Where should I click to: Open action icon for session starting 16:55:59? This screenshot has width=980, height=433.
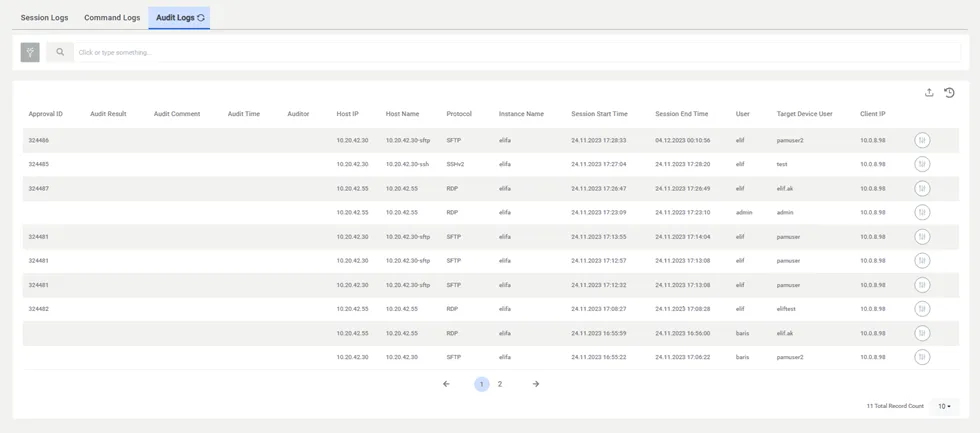pyautogui.click(x=922, y=333)
